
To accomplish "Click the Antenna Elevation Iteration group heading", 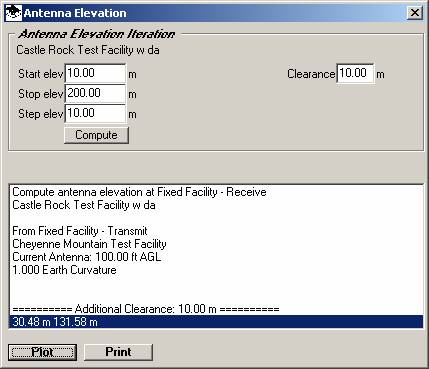I will point(97,34).
